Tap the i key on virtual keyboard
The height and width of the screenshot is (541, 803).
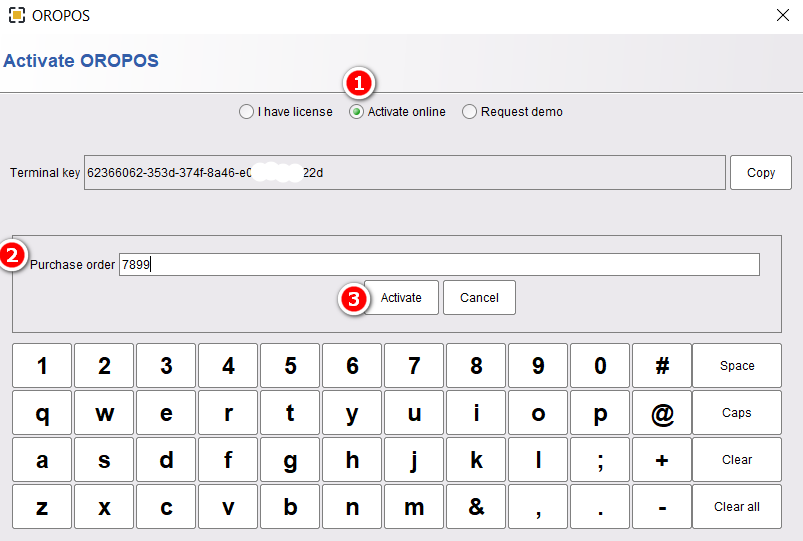[x=476, y=413]
